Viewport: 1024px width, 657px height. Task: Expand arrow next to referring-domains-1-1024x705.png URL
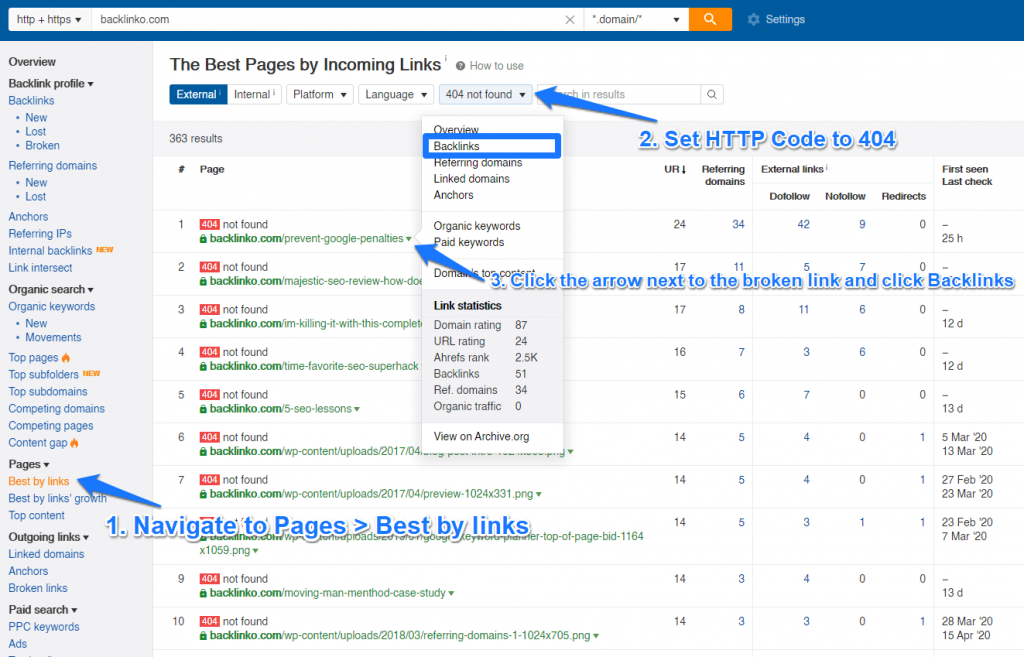tap(596, 636)
